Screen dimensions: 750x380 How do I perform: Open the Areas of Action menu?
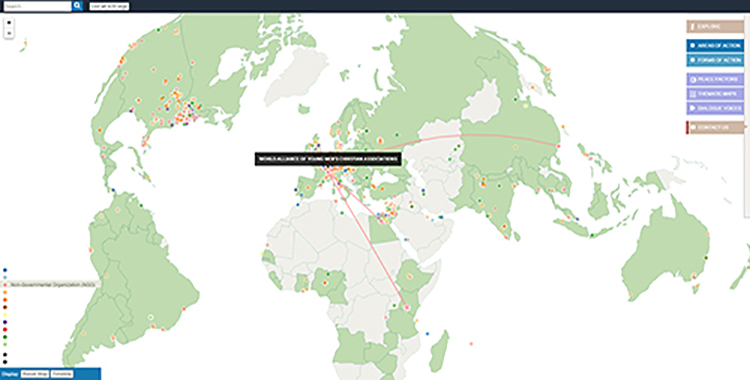pos(716,46)
